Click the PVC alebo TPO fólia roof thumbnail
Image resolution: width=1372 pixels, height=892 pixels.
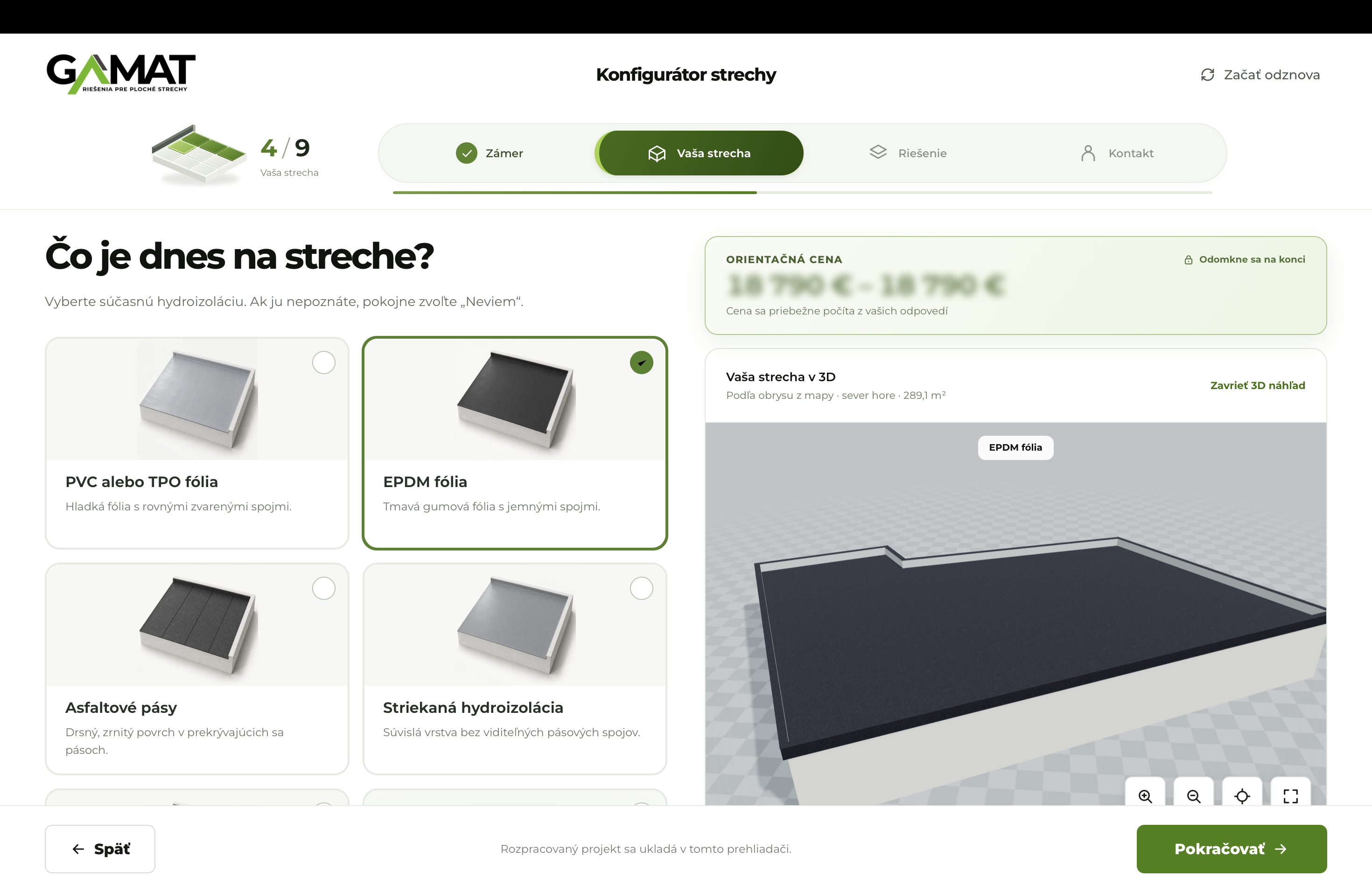(x=198, y=399)
